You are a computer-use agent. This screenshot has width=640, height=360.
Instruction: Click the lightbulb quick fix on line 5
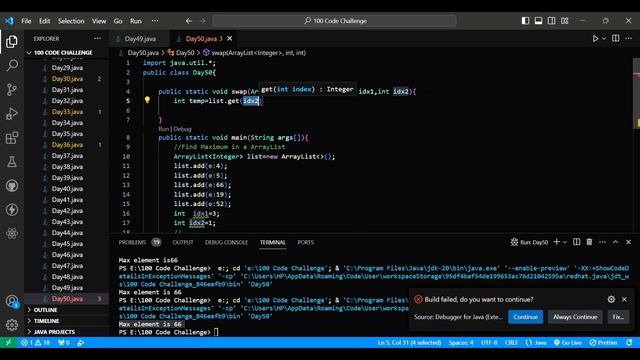[x=147, y=100]
